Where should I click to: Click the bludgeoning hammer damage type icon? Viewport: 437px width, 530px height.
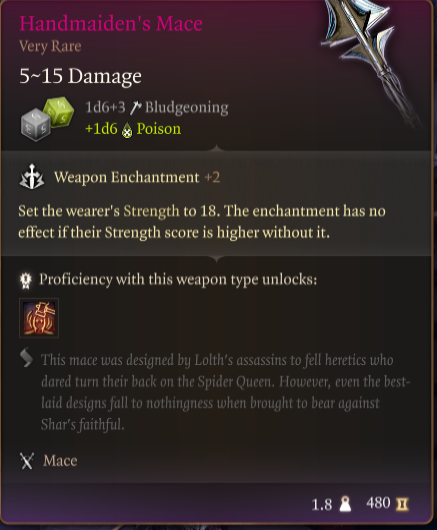tap(135, 107)
